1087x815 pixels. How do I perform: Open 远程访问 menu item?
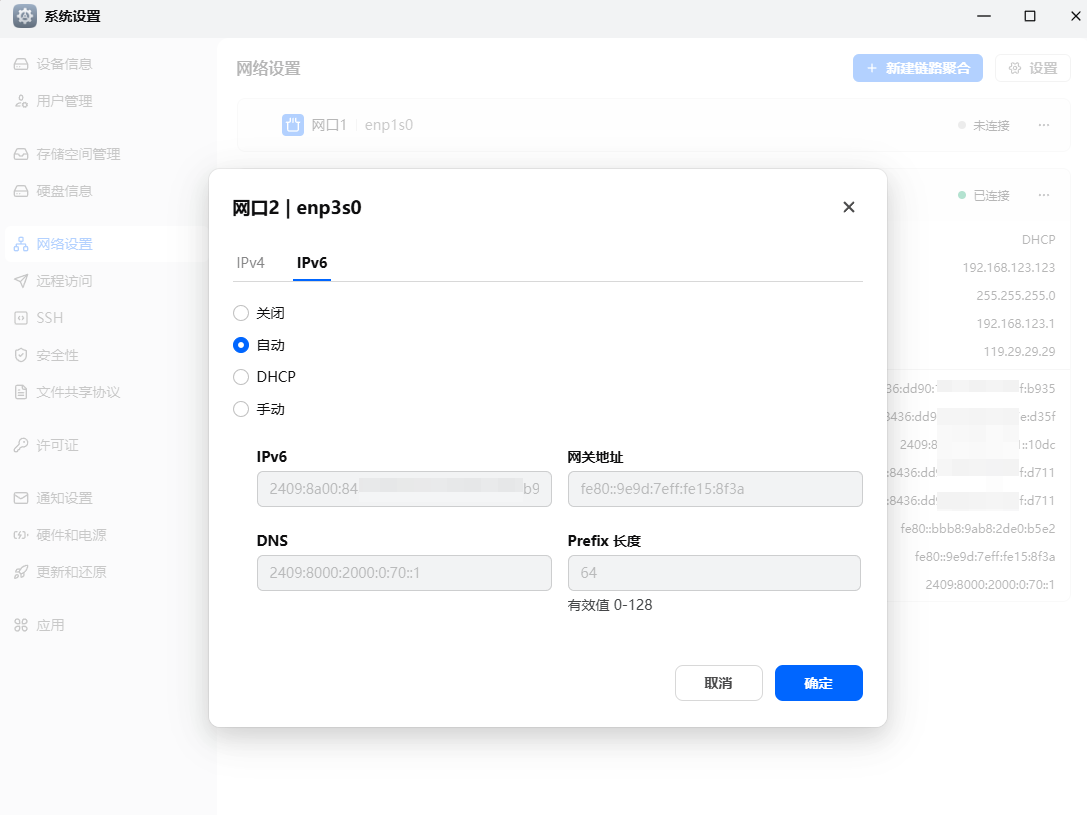point(64,281)
